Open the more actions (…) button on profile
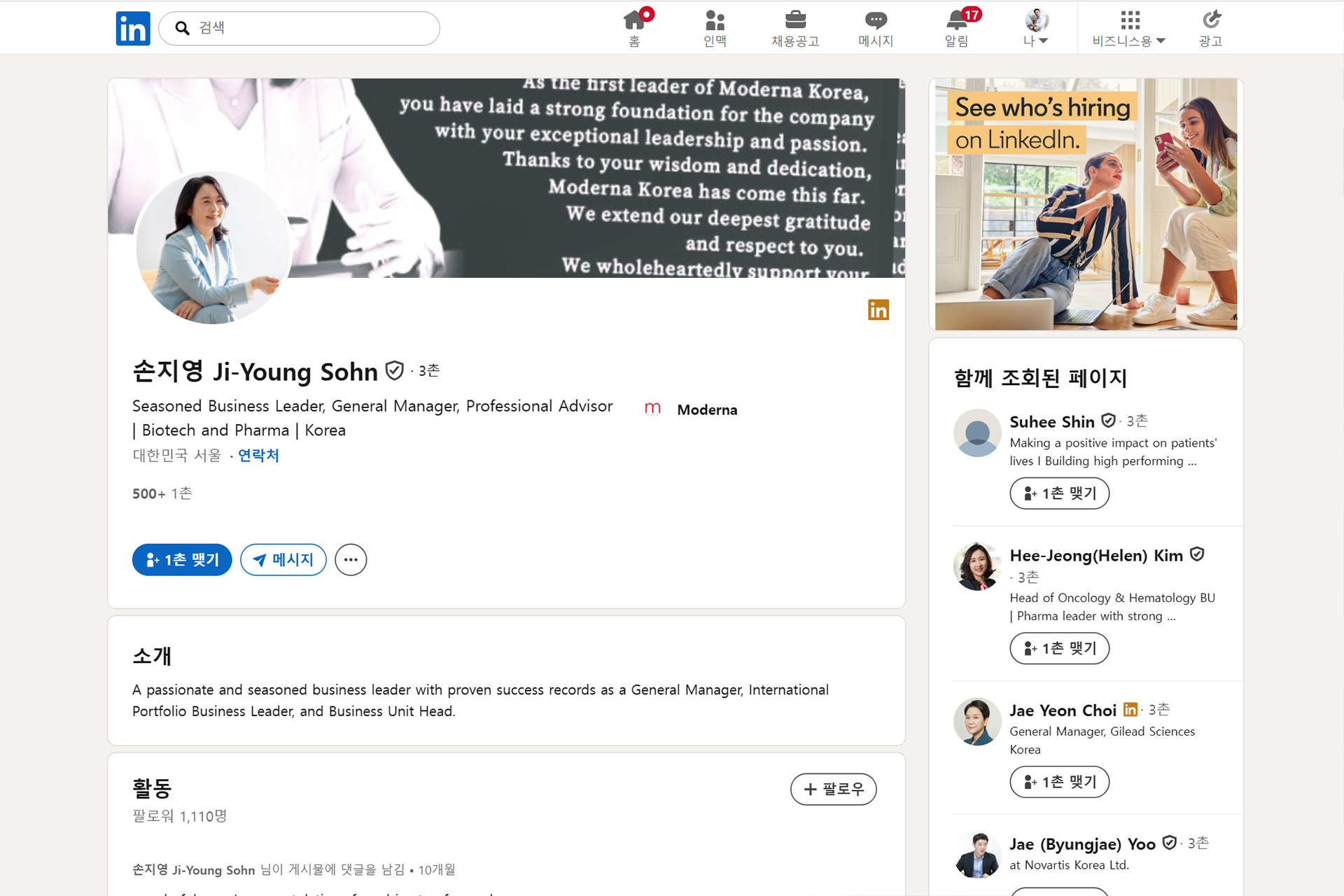The height and width of the screenshot is (896, 1344). 351,560
